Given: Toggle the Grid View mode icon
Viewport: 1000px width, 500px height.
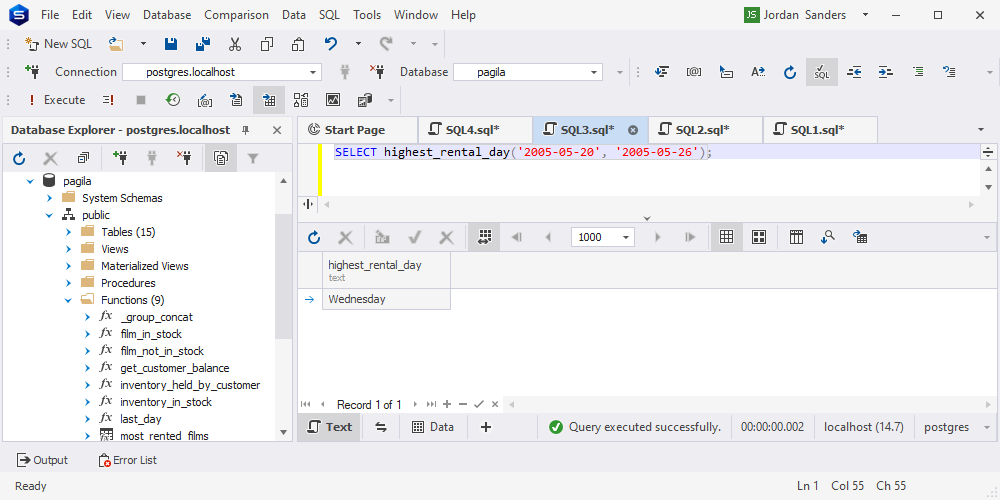Looking at the screenshot, I should [x=726, y=237].
